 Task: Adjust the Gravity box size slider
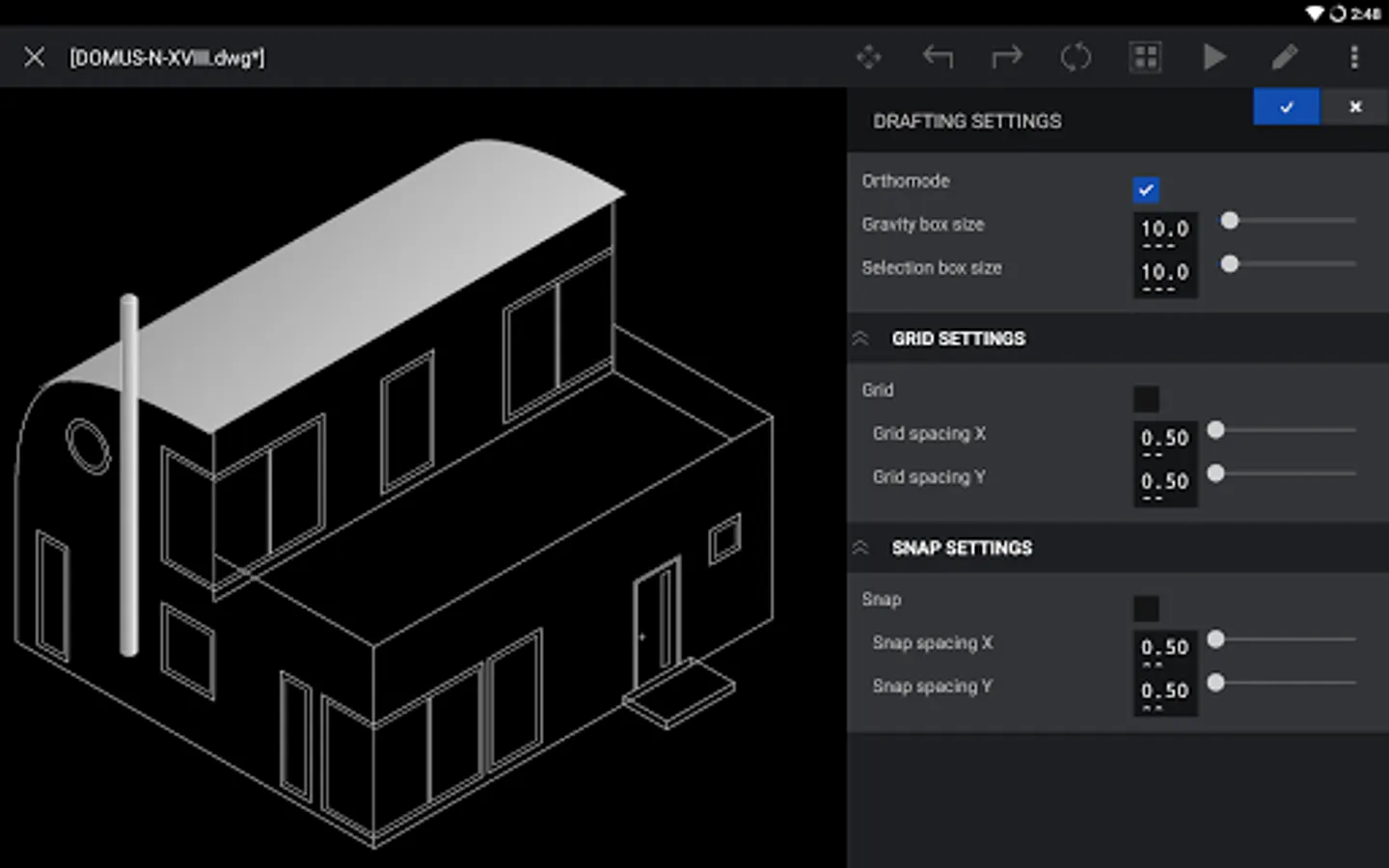tap(1288, 221)
